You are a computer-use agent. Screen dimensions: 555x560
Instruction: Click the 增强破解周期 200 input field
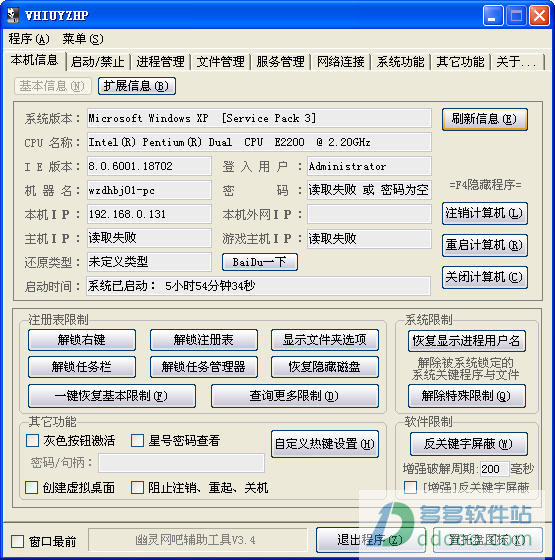tap(494, 469)
